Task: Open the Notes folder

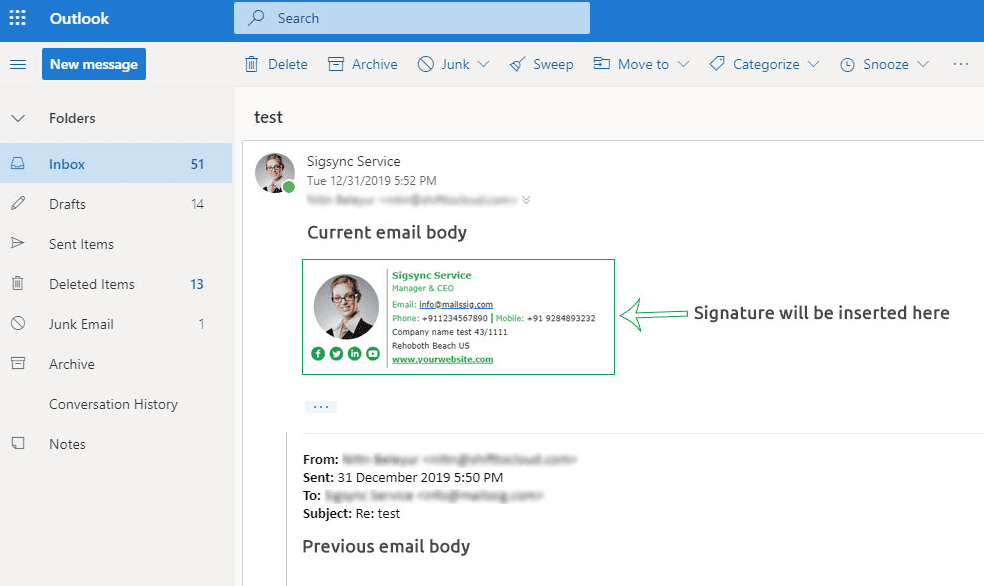Action: pos(67,444)
